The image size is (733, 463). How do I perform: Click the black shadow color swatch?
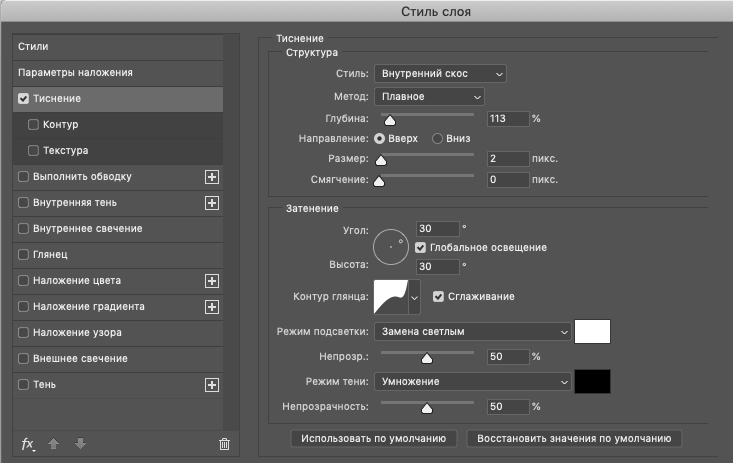(592, 382)
